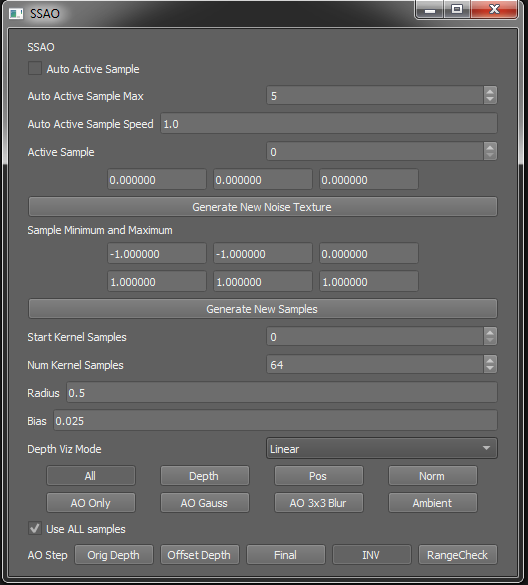The height and width of the screenshot is (585, 528).
Task: Increment the Auto Active Sample Max value
Action: (x=490, y=91)
